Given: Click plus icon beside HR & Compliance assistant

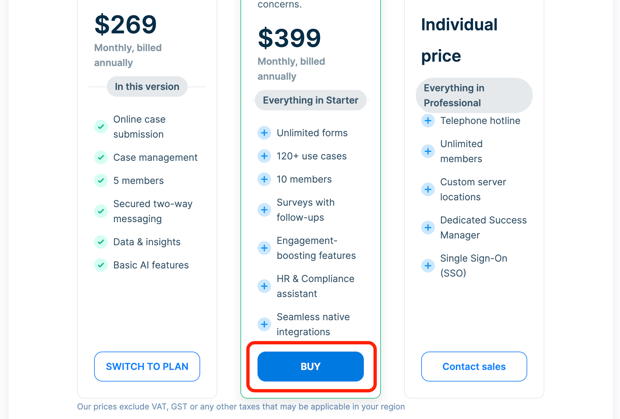Looking at the screenshot, I should [x=264, y=286].
